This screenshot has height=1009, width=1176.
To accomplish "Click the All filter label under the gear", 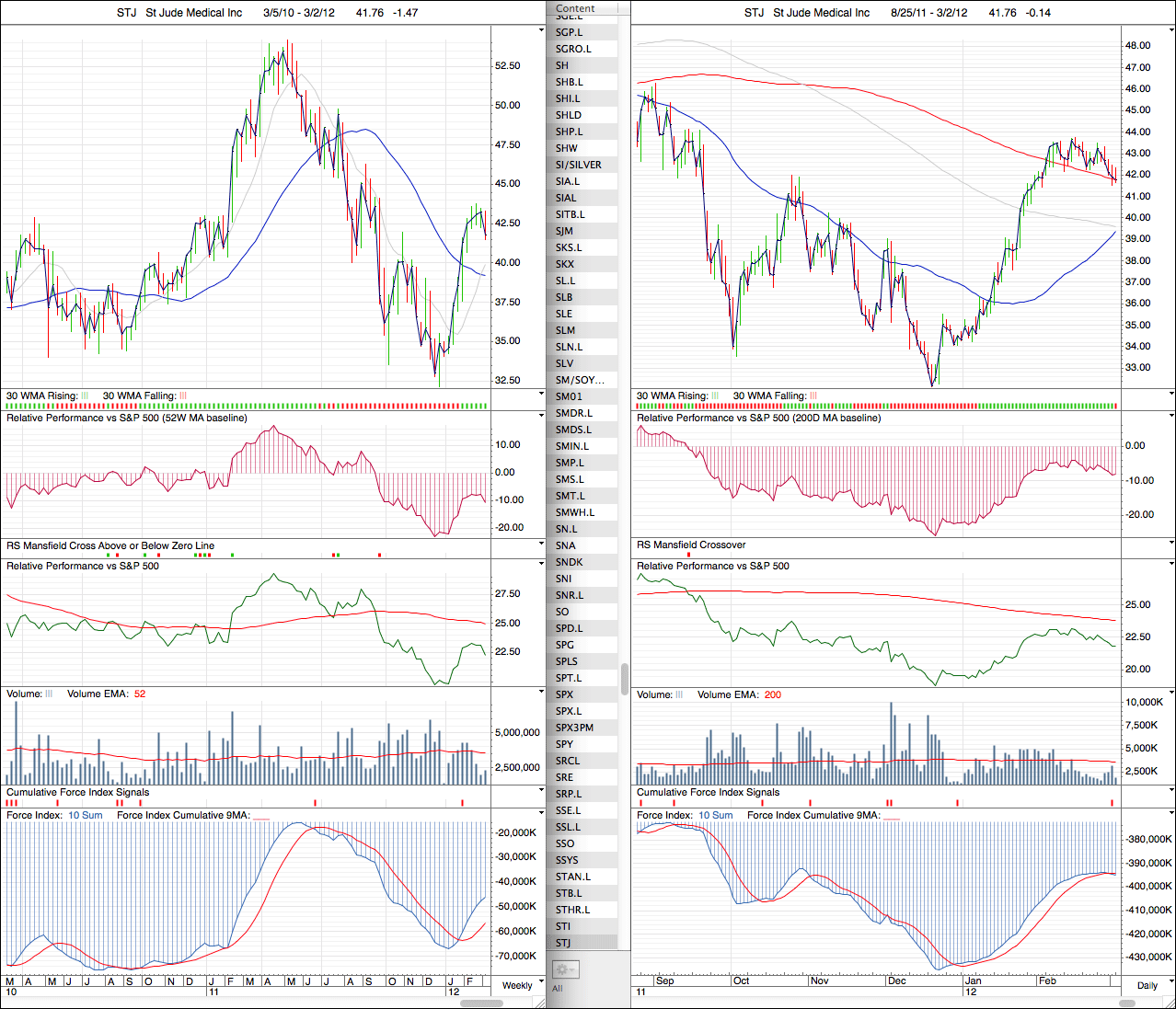I will (x=557, y=989).
